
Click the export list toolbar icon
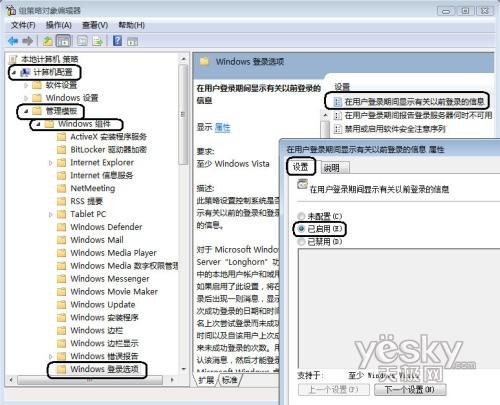[x=98, y=41]
